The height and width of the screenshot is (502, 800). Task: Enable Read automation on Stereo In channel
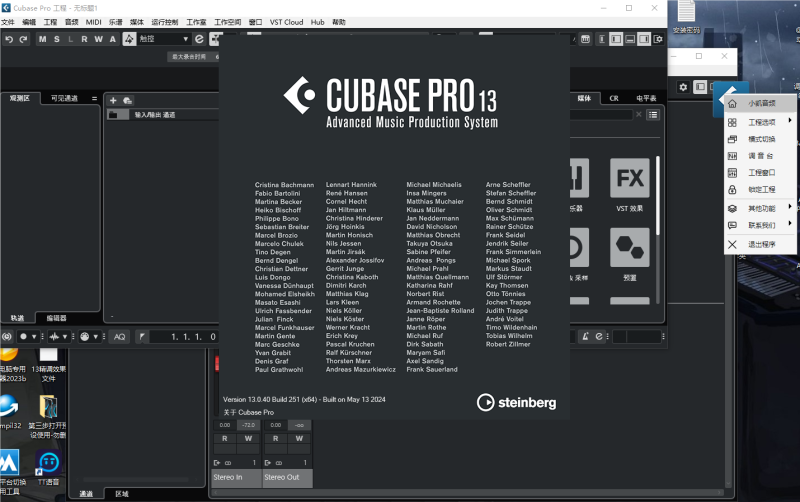(224, 438)
